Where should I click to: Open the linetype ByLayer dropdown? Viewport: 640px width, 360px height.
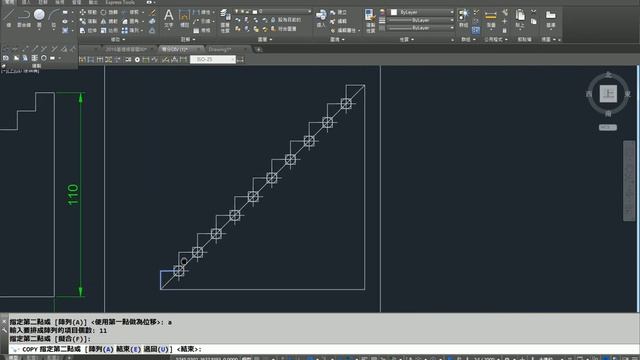420,28
